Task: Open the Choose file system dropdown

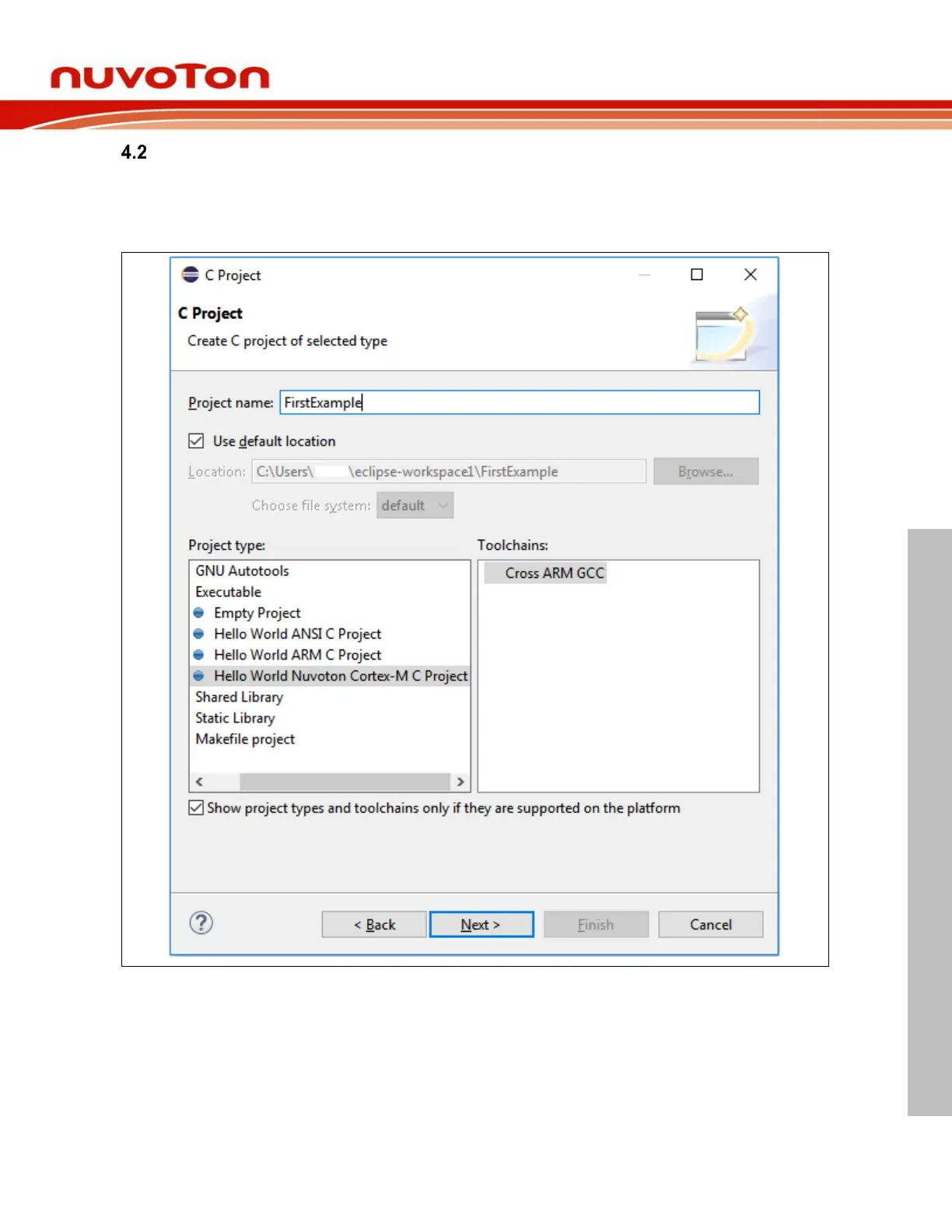Action: 415,506
